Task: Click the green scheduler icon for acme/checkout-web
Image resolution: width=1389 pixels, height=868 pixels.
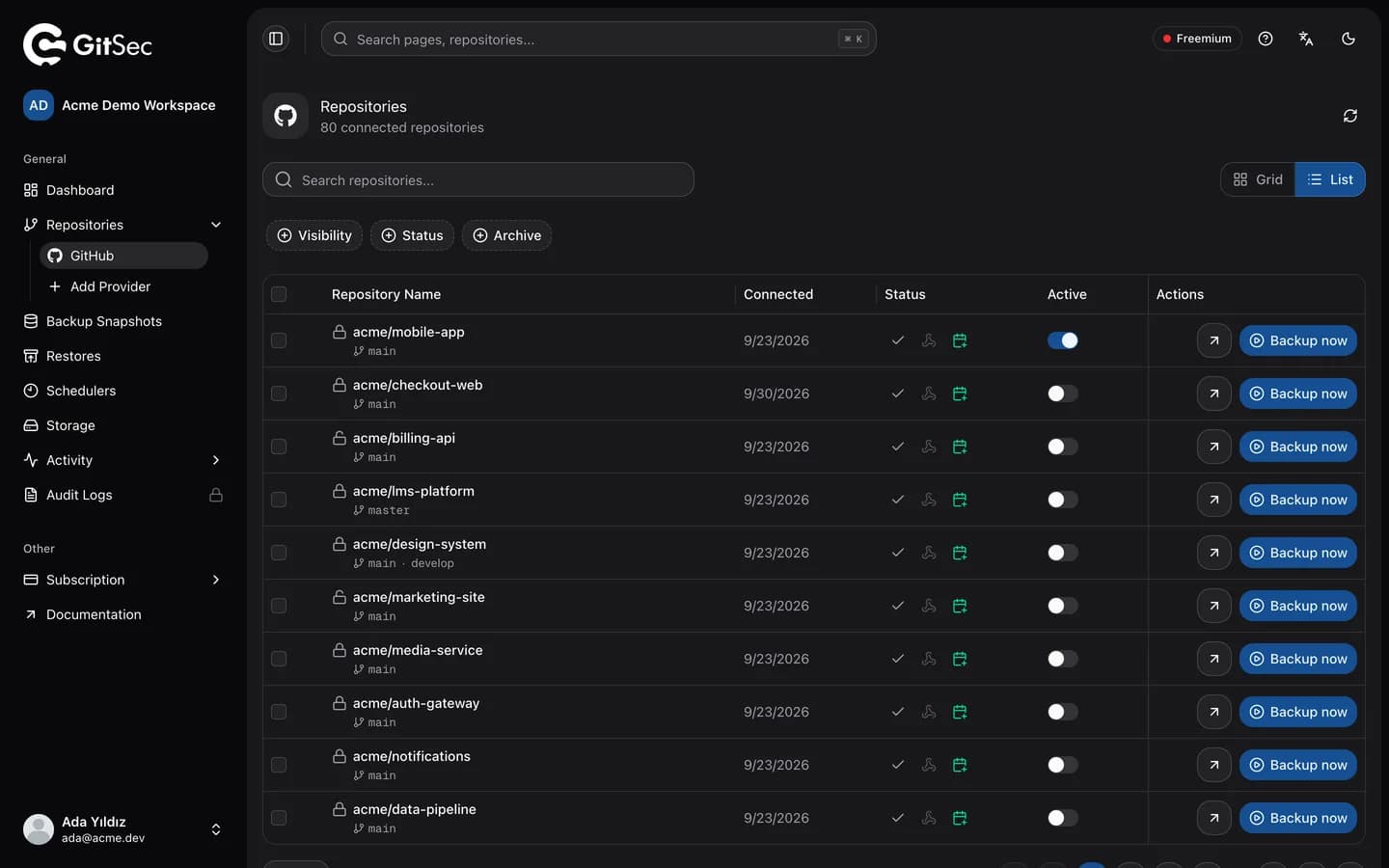Action: tap(960, 393)
